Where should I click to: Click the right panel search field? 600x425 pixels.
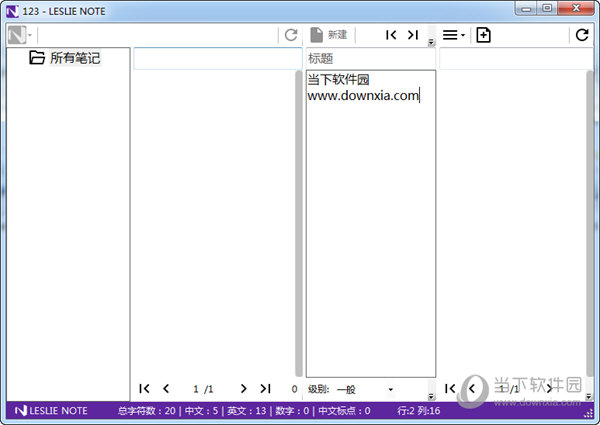tap(516, 59)
